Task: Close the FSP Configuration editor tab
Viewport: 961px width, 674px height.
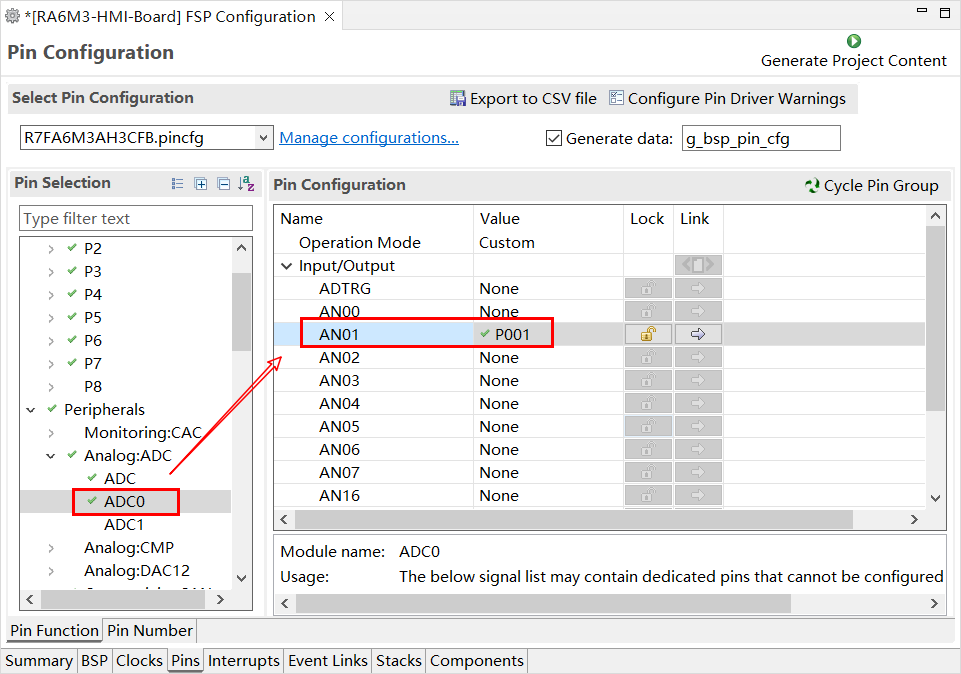Action: [329, 17]
